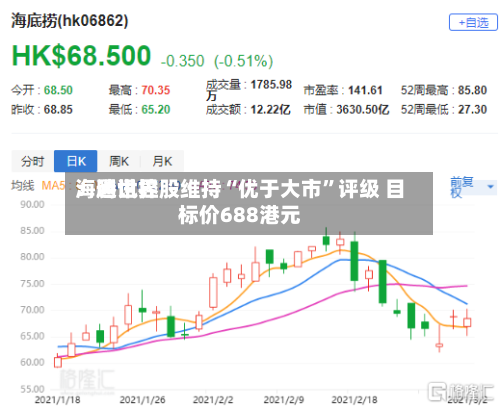Click the 2021/2/18 date axis label
Screen dimensions: 500x408
point(354,400)
